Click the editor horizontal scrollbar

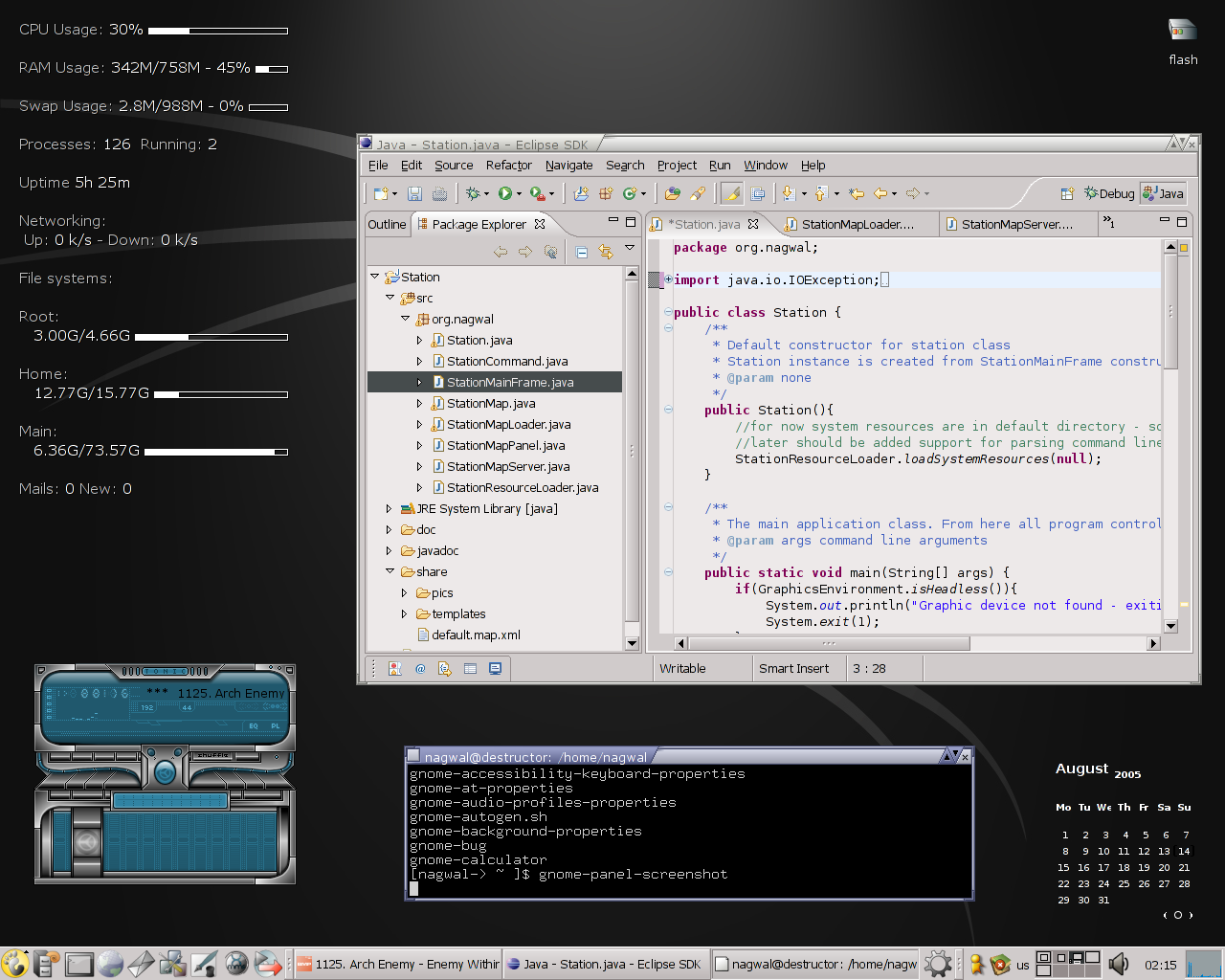(829, 643)
